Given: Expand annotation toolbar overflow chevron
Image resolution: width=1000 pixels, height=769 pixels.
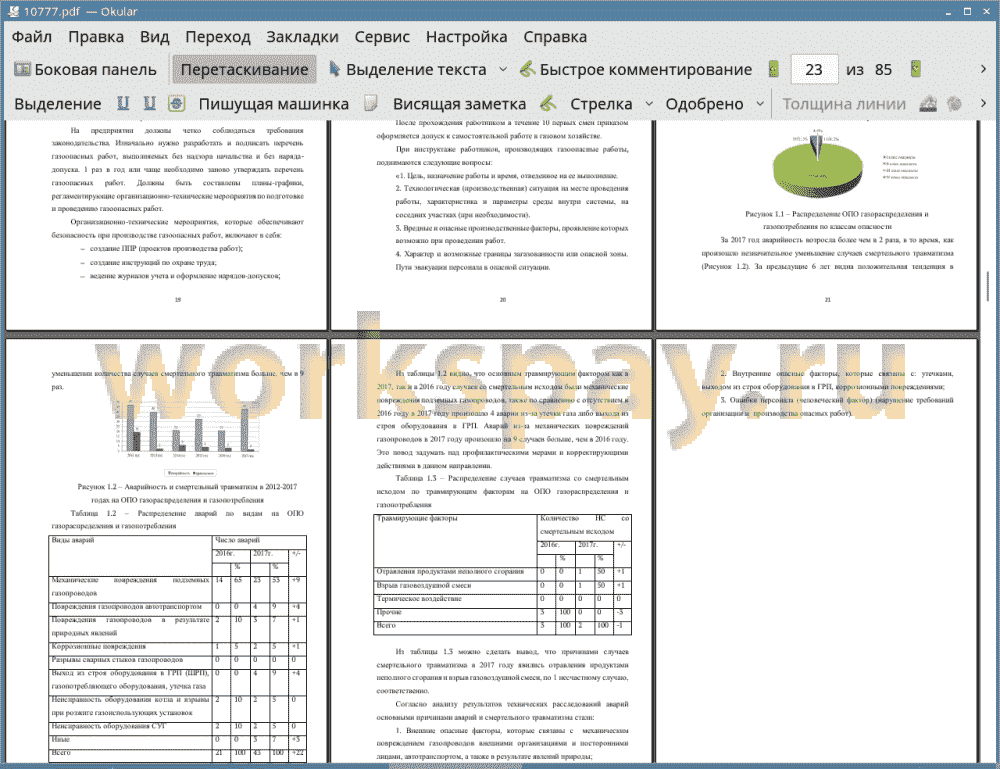Looking at the screenshot, I should pyautogui.click(x=983, y=103).
